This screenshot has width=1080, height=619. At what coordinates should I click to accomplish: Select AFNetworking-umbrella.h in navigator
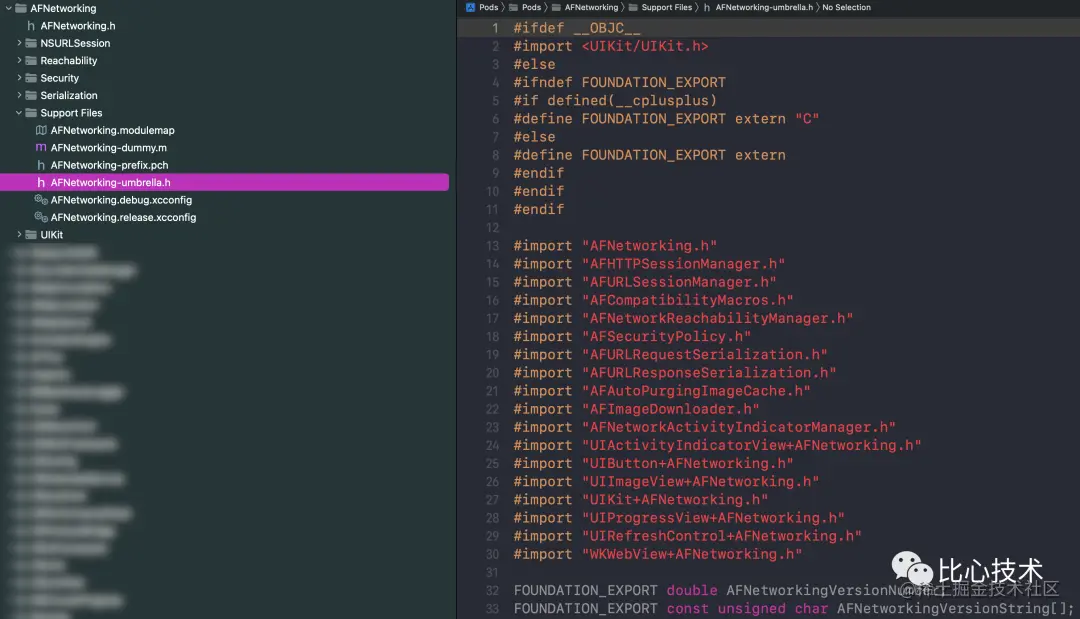pyautogui.click(x=225, y=182)
